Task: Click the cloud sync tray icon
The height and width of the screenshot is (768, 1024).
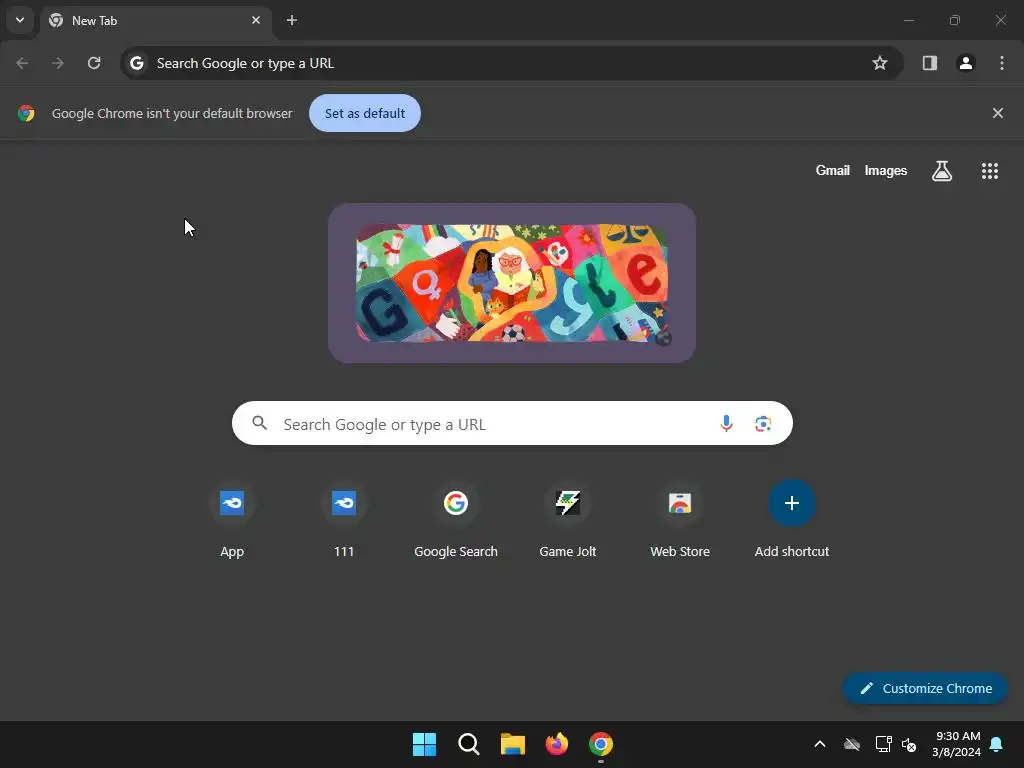Action: tap(852, 744)
